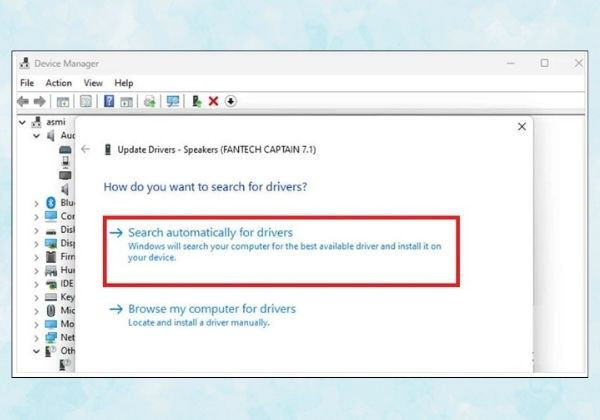The image size is (600, 420).
Task: Click the 'How do you want to search' heading
Action: coord(205,187)
